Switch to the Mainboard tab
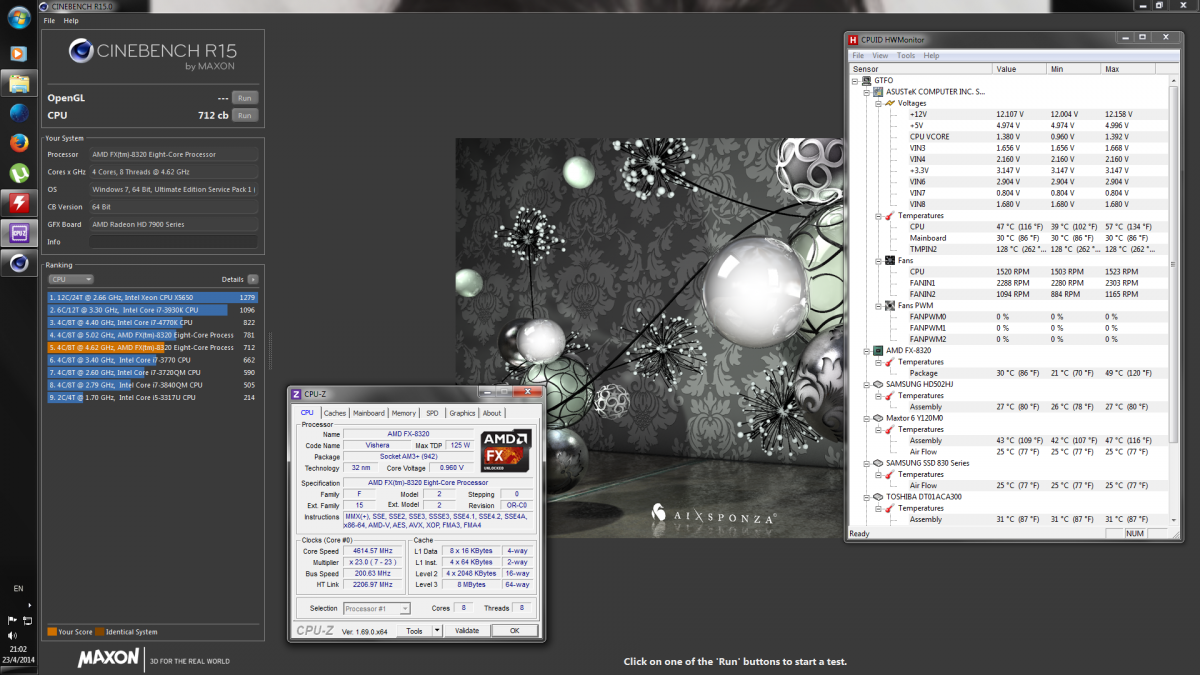This screenshot has height=675, width=1200. [369, 413]
